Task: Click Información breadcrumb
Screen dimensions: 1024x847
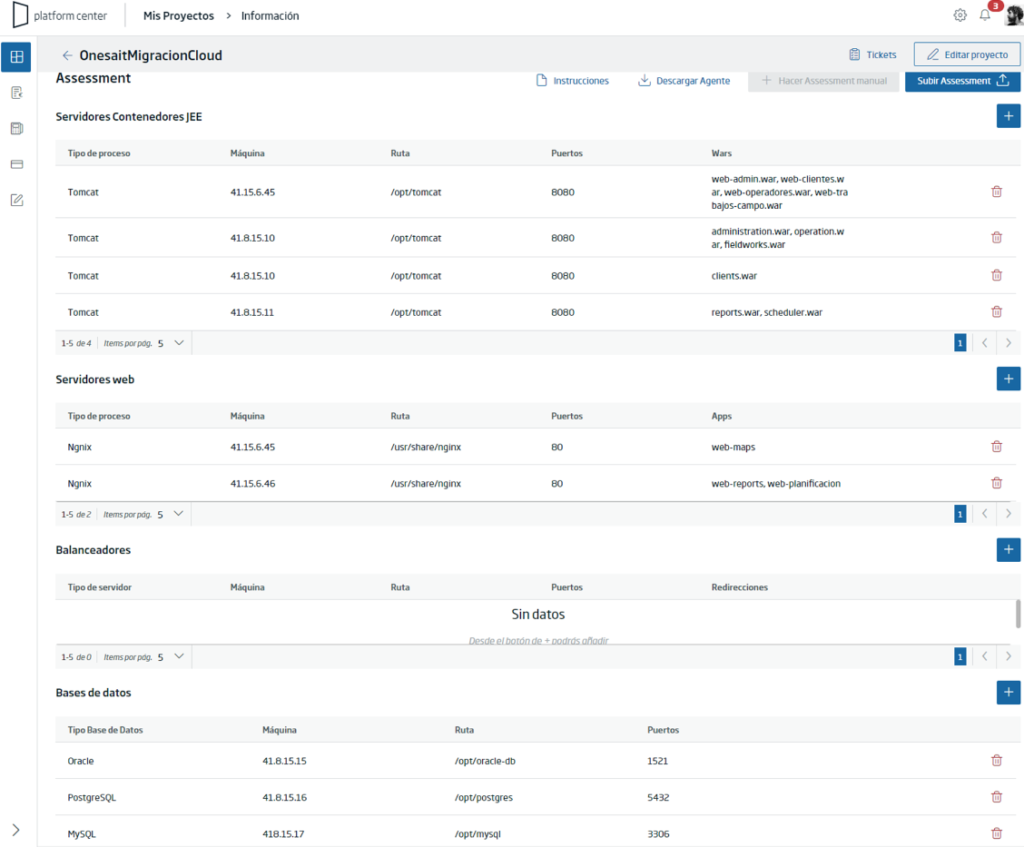Action: tap(270, 16)
